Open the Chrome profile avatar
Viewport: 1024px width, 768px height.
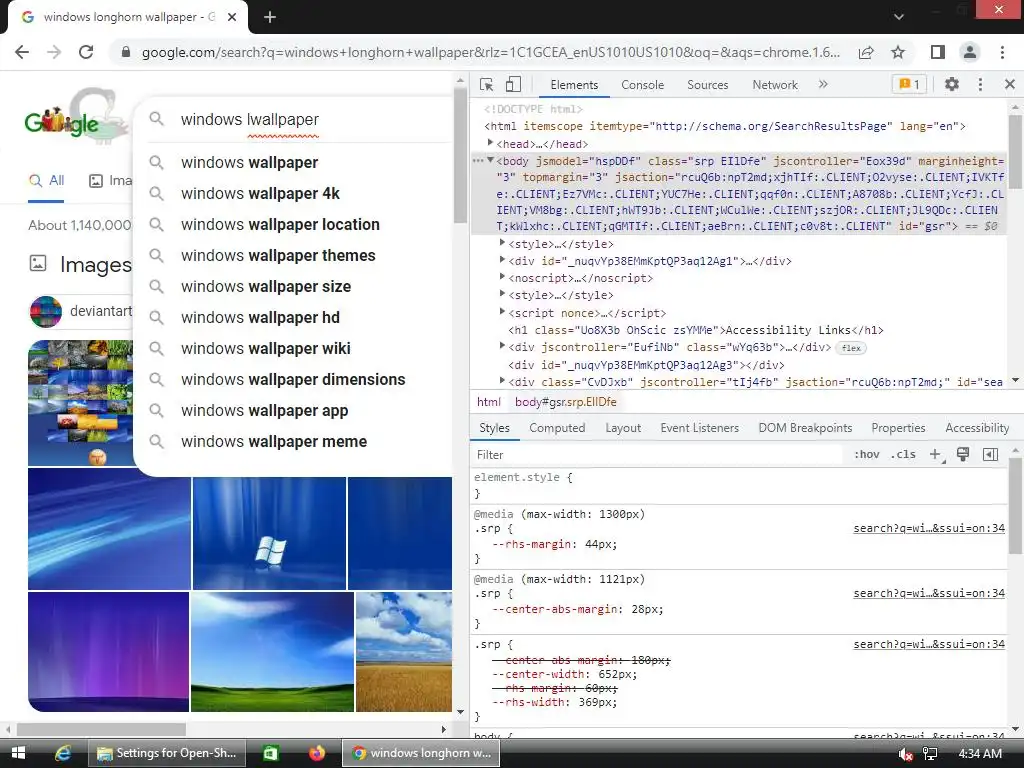(x=970, y=52)
